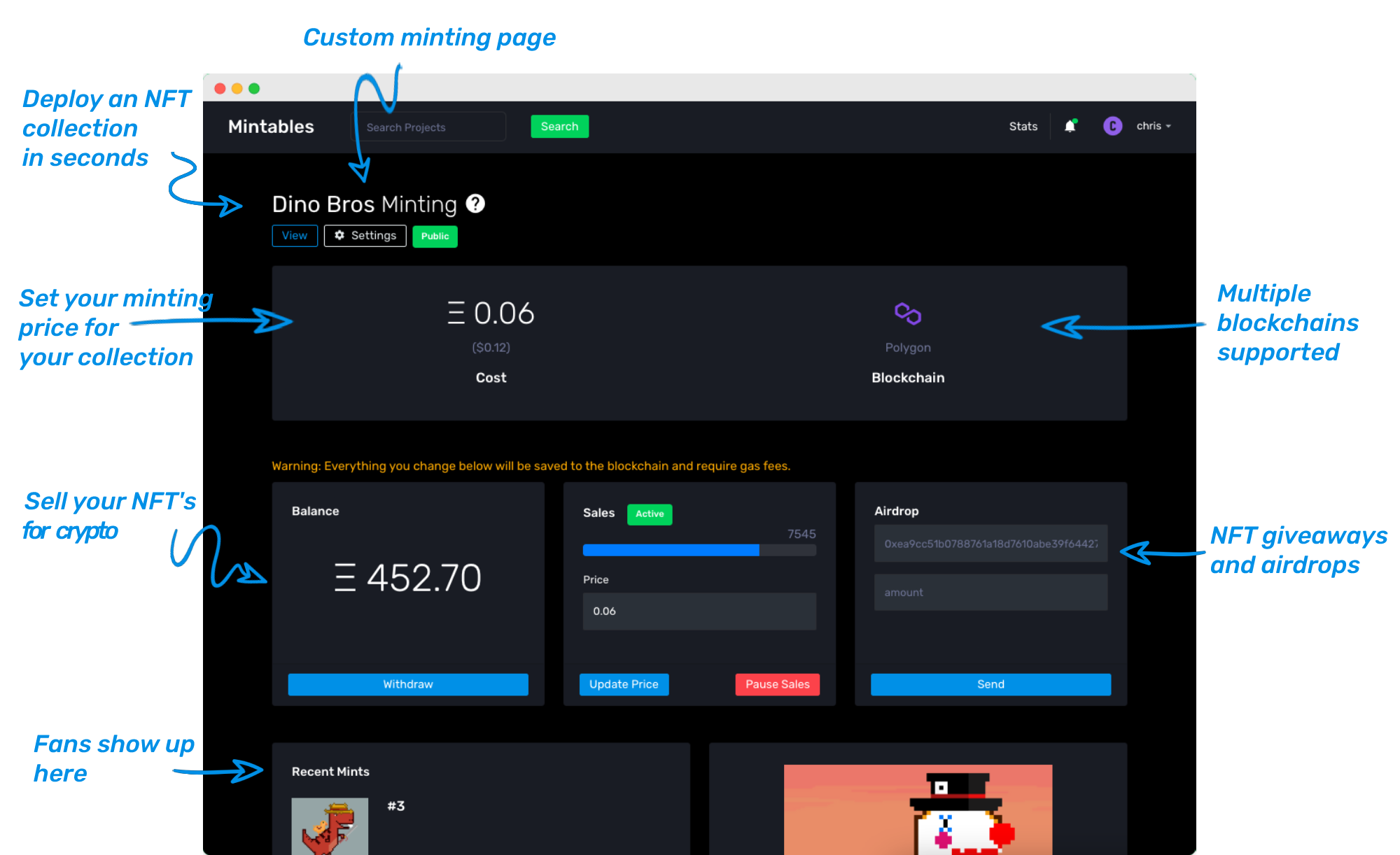Click Update Price to save new price

(x=624, y=684)
